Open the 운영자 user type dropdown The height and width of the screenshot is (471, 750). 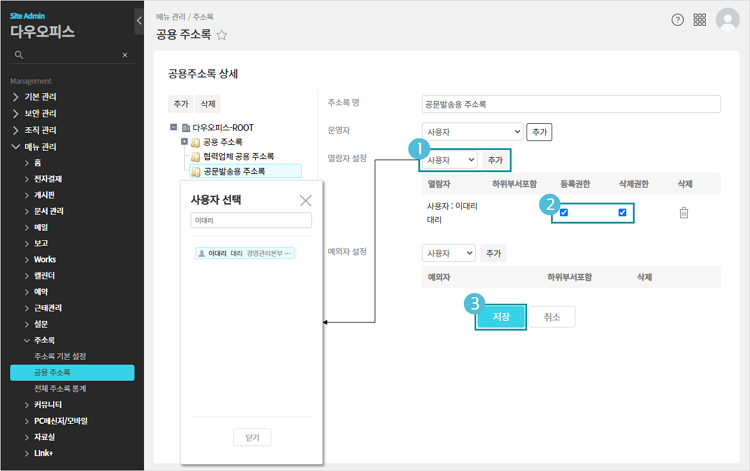click(473, 131)
